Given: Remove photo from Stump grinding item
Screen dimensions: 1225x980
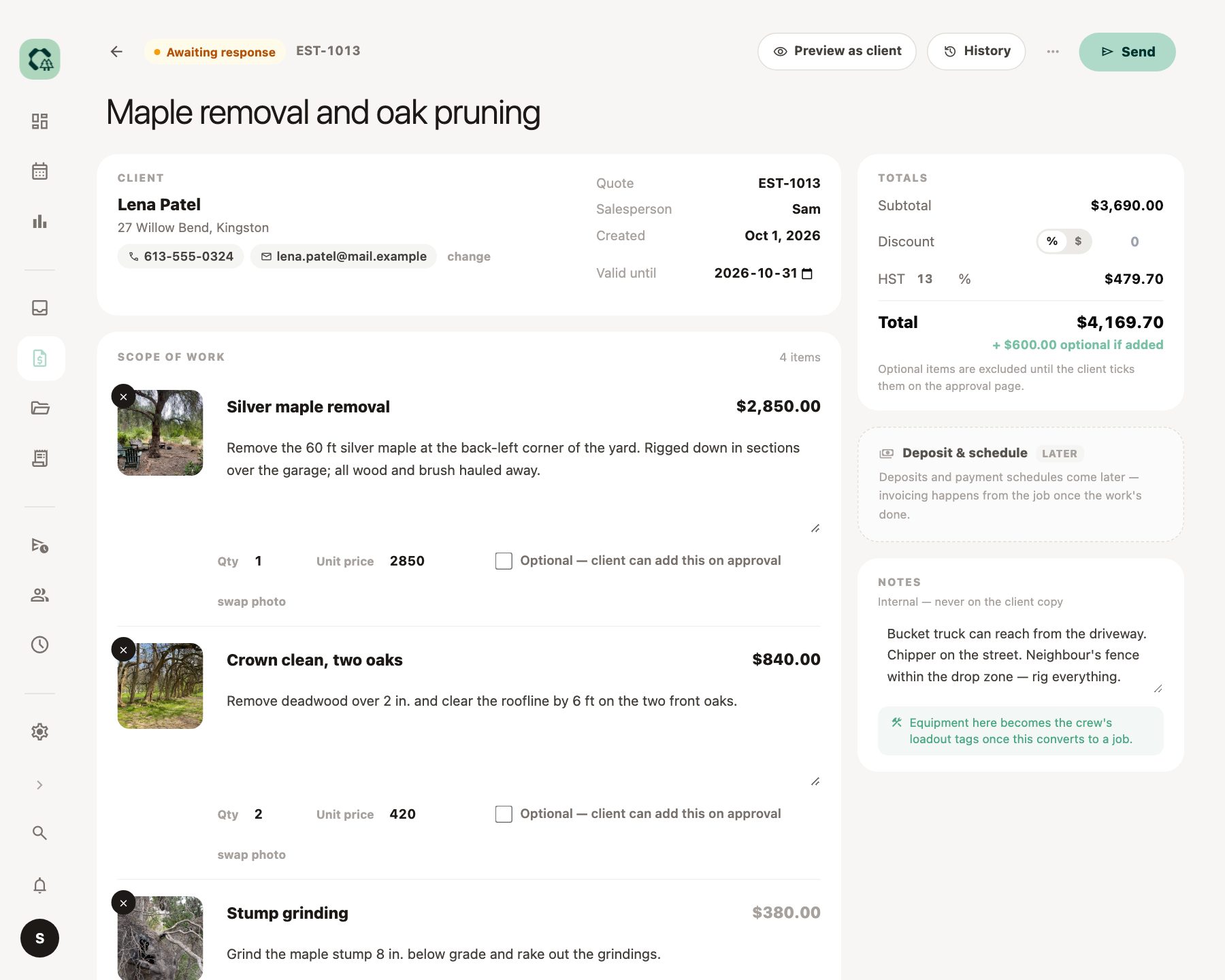Looking at the screenshot, I should (123, 903).
